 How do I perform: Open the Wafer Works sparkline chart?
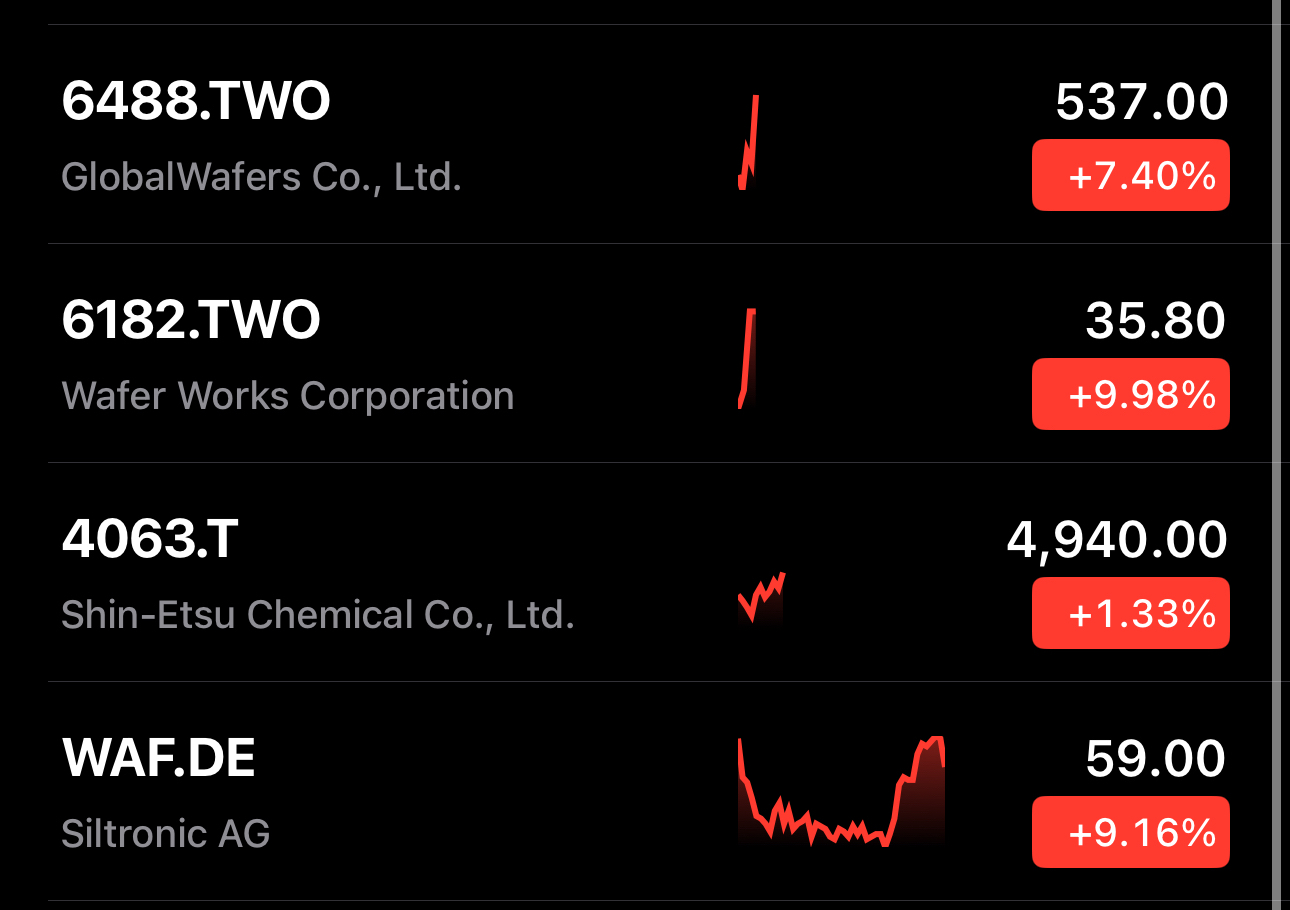tap(746, 358)
